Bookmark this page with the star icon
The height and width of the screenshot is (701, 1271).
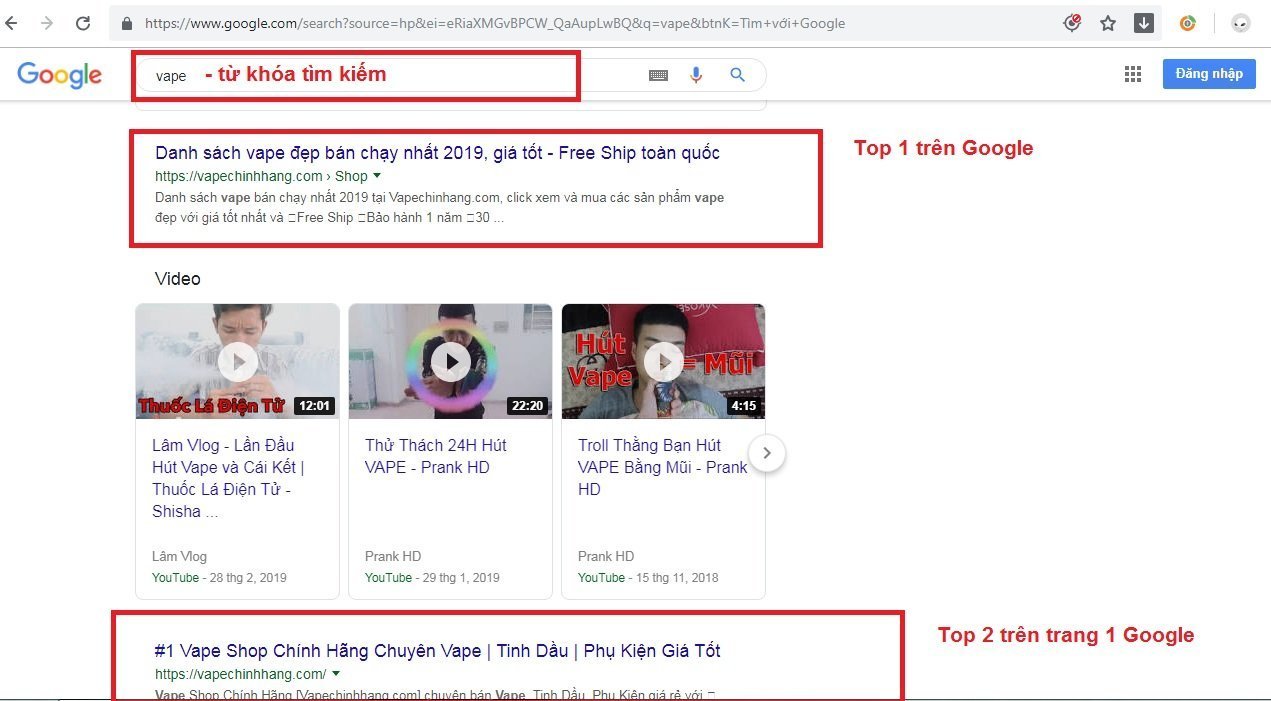[x=1108, y=23]
